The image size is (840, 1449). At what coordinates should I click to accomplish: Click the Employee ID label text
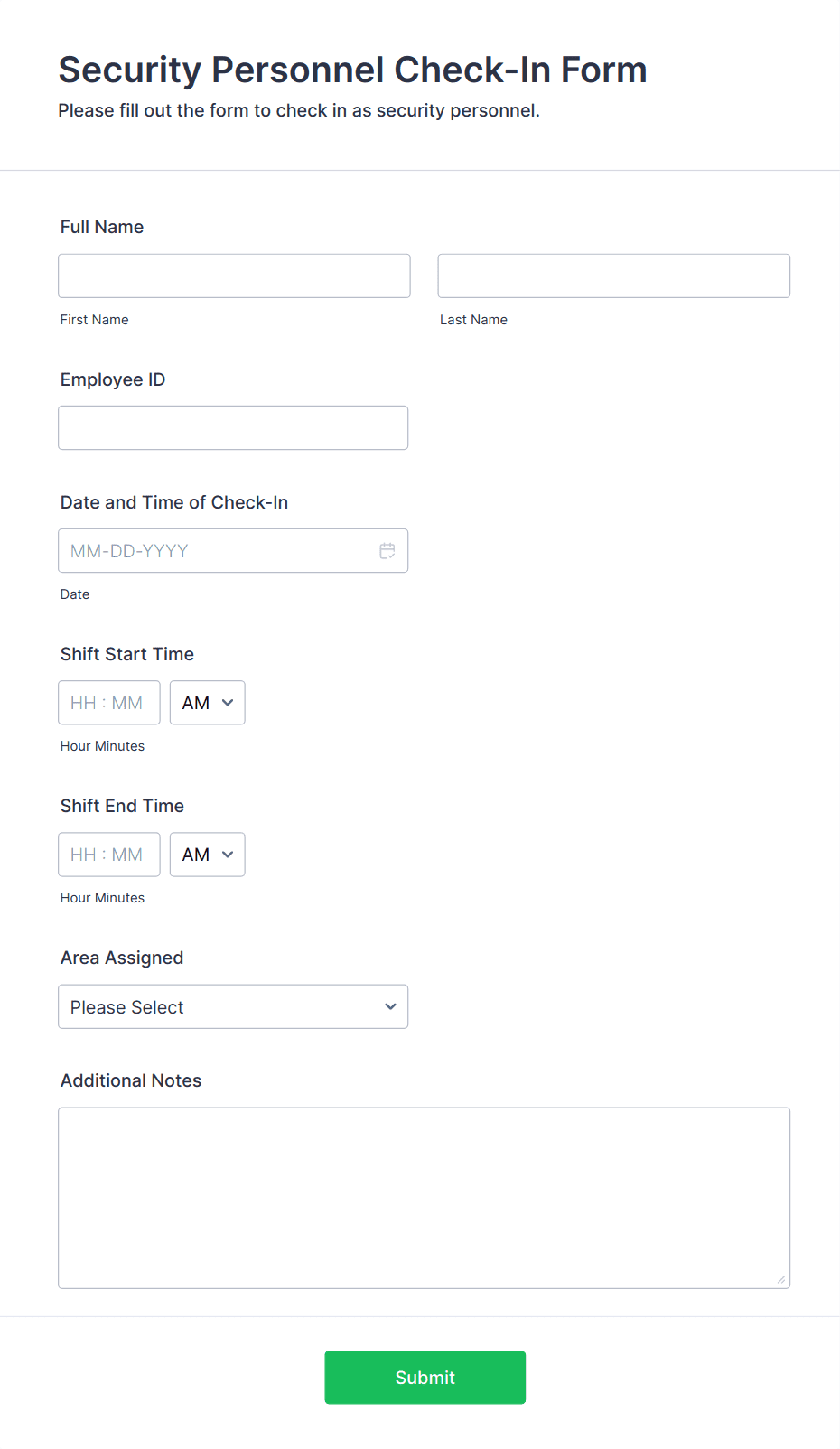click(113, 379)
